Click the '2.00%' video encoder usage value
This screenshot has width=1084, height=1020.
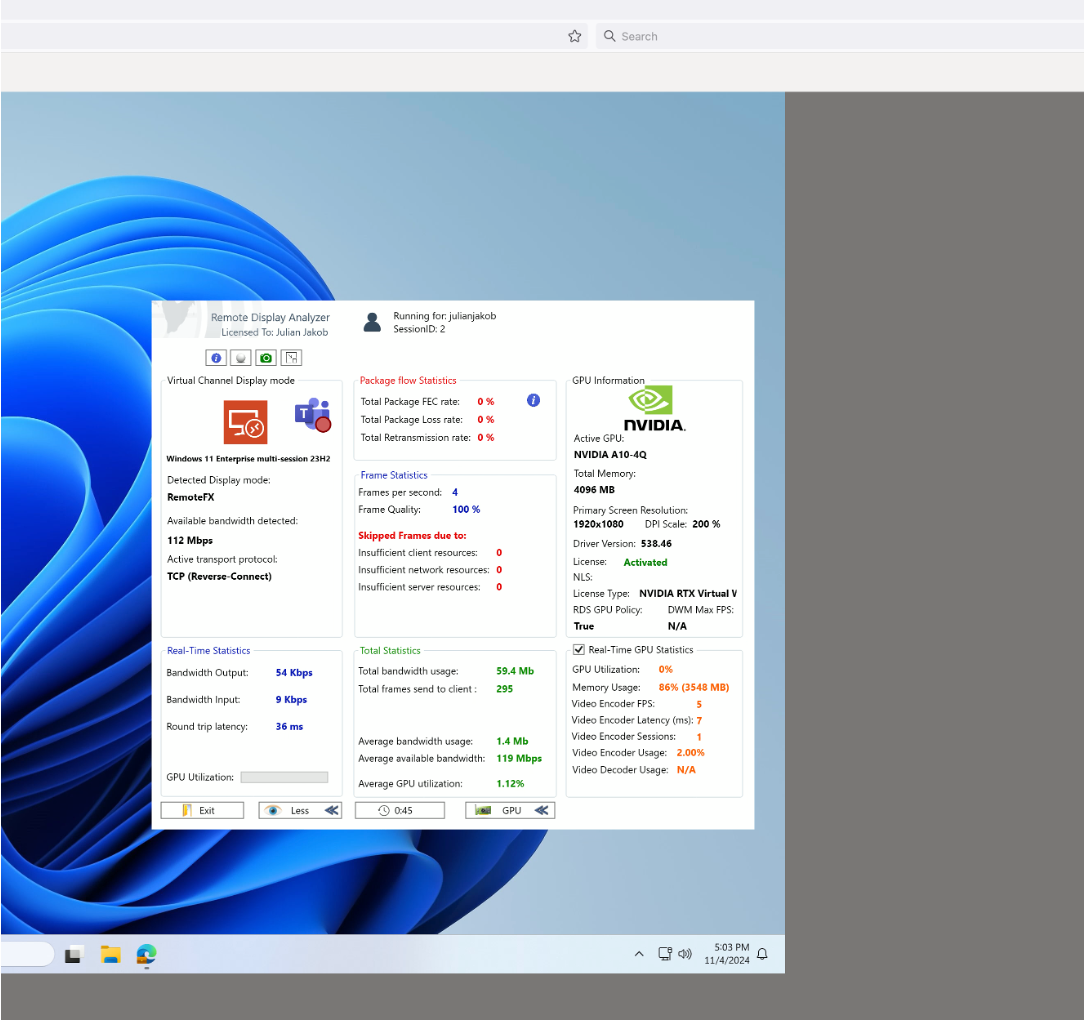[691, 752]
